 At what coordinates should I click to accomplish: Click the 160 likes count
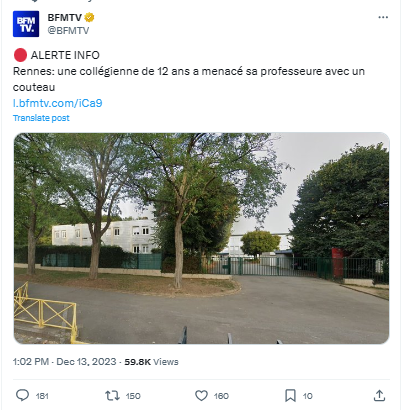tap(221, 396)
